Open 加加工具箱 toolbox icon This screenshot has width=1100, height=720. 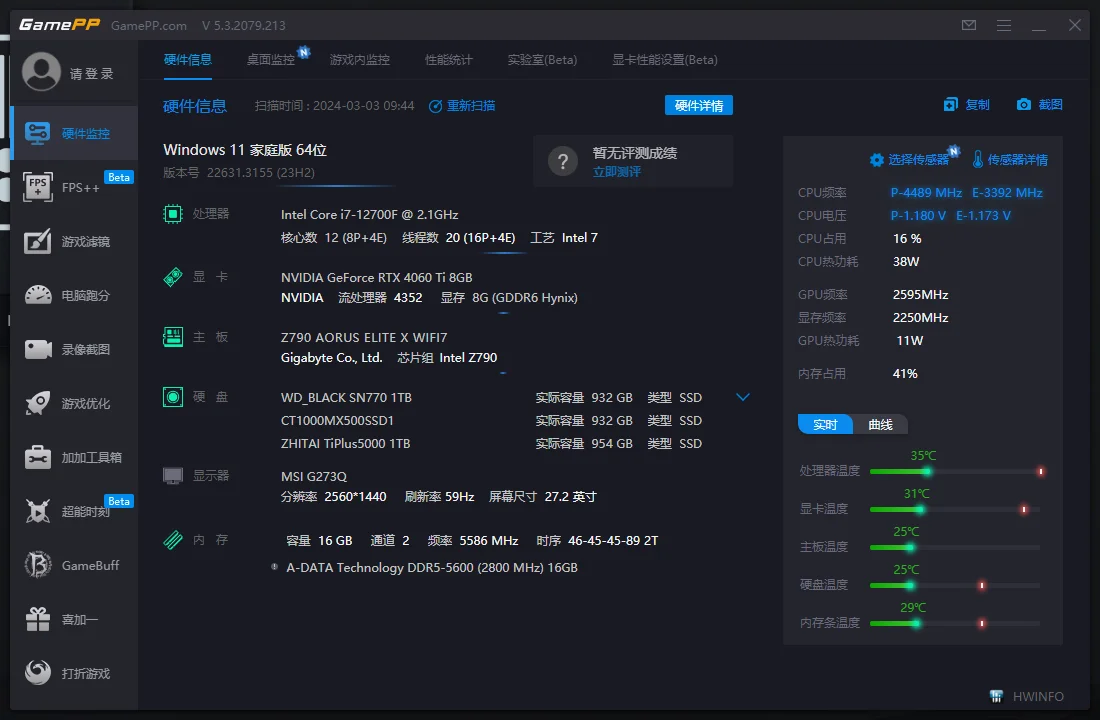click(38, 458)
